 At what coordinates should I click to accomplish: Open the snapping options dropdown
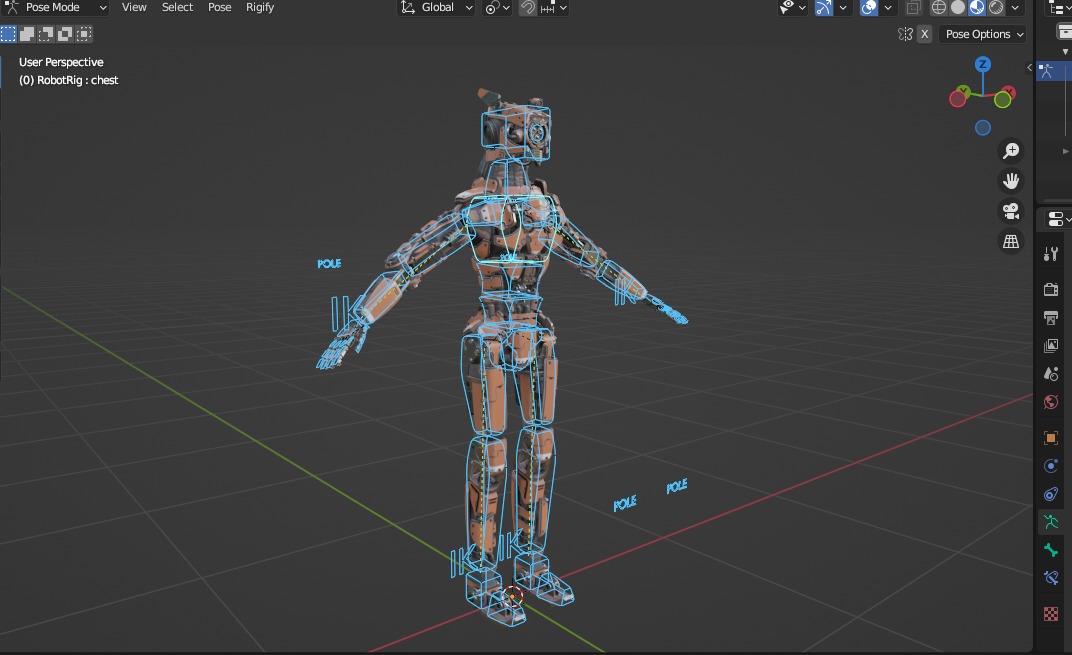(x=554, y=8)
